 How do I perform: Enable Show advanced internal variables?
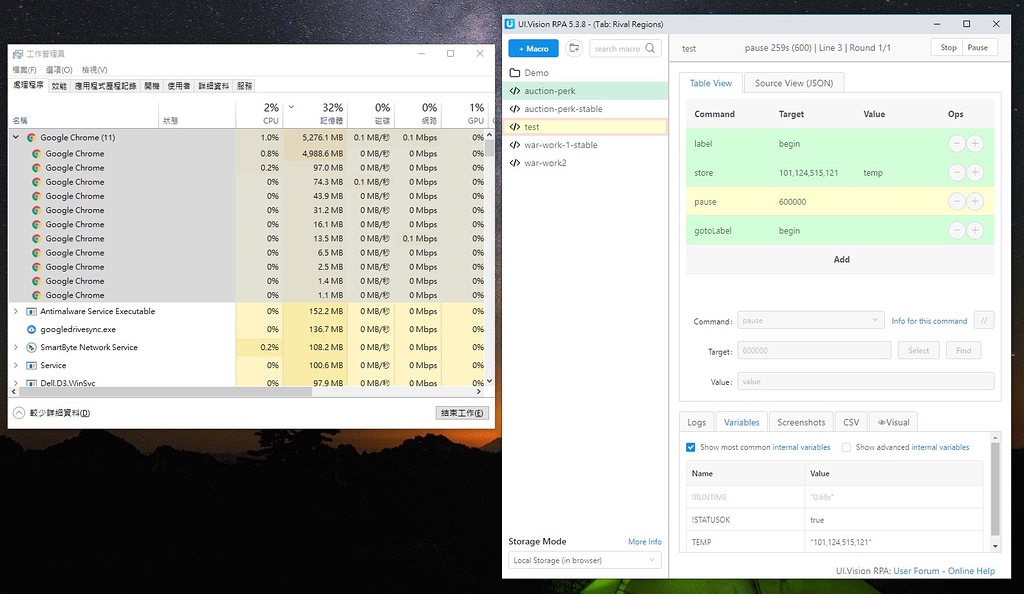tap(846, 447)
